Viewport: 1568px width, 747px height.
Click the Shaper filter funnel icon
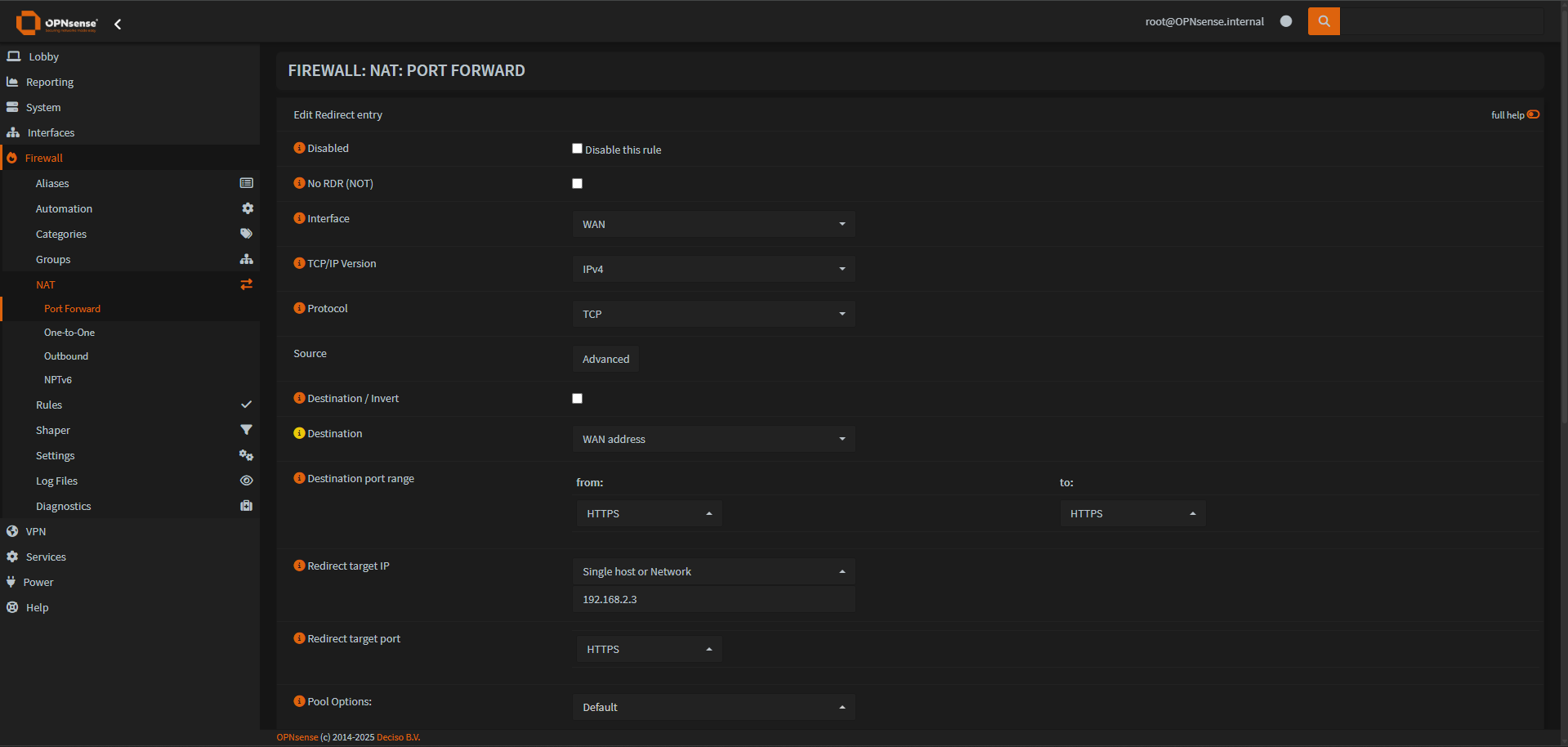click(x=246, y=430)
